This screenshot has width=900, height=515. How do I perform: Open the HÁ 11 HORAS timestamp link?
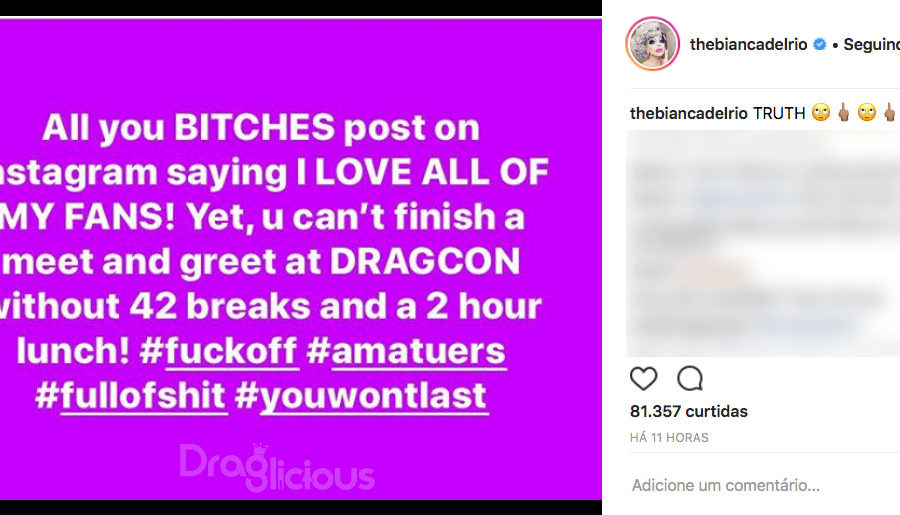[669, 437]
